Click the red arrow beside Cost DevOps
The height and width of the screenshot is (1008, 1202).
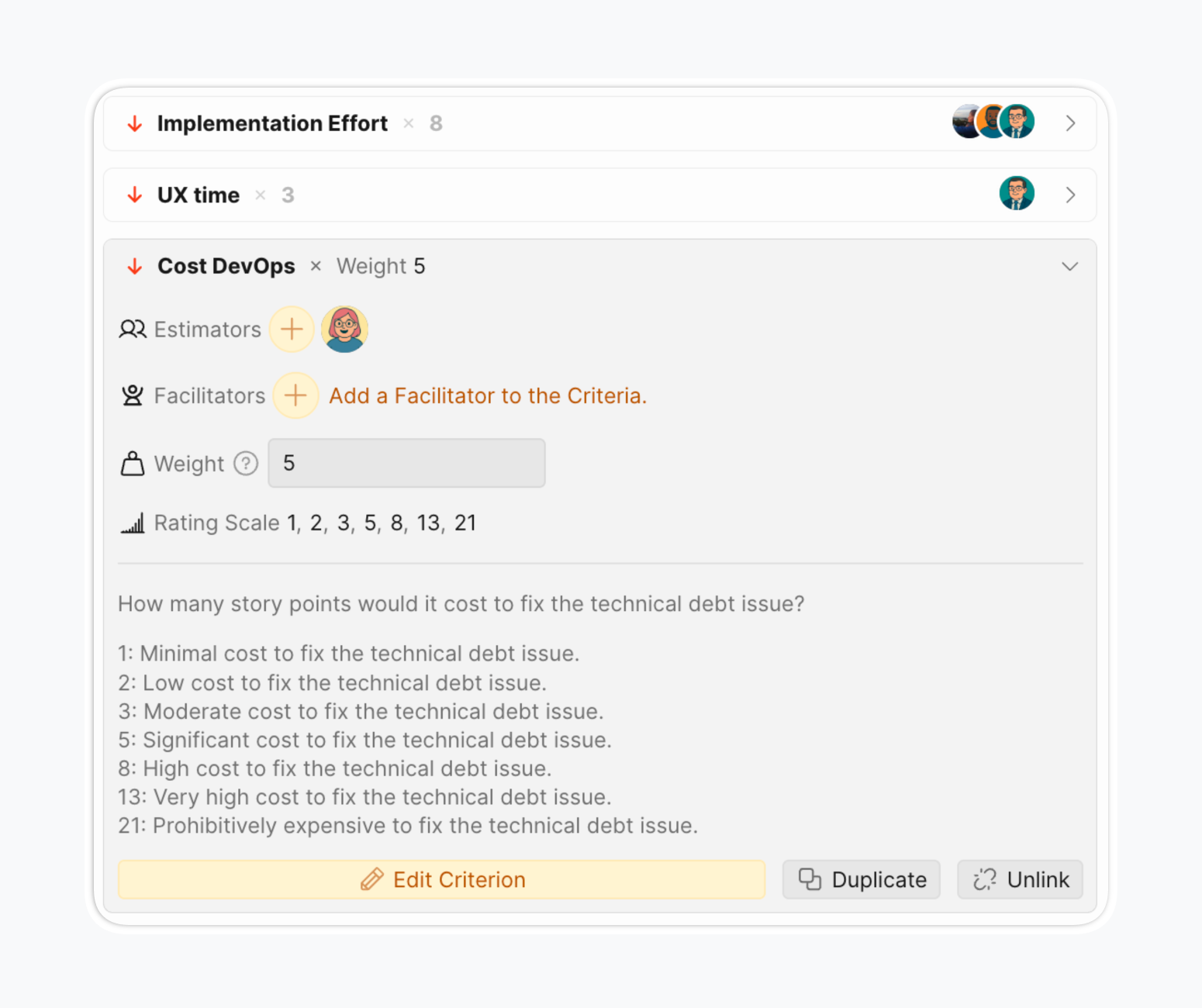point(135,267)
